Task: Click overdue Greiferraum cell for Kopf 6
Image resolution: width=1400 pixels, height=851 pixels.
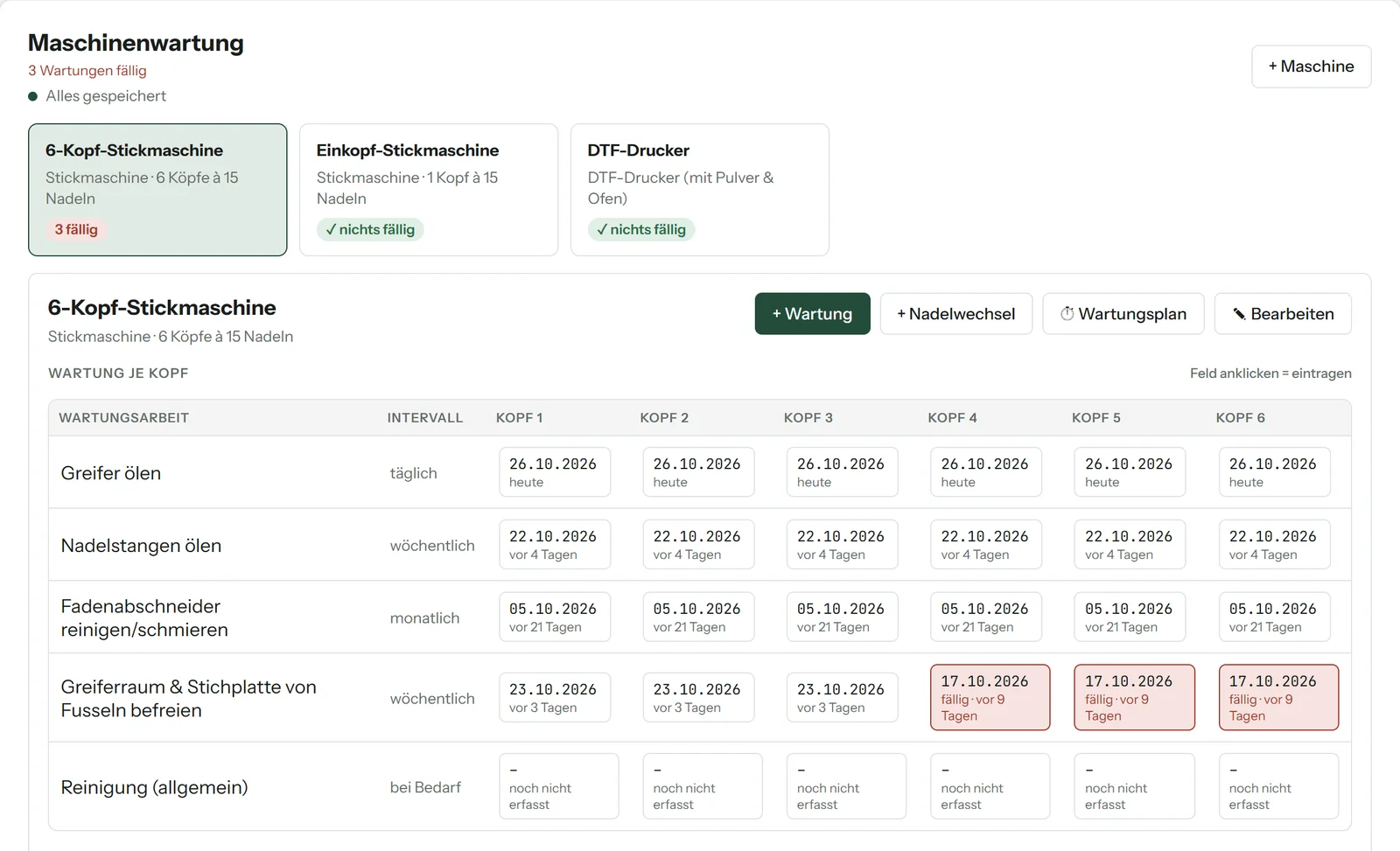Action: click(x=1278, y=698)
